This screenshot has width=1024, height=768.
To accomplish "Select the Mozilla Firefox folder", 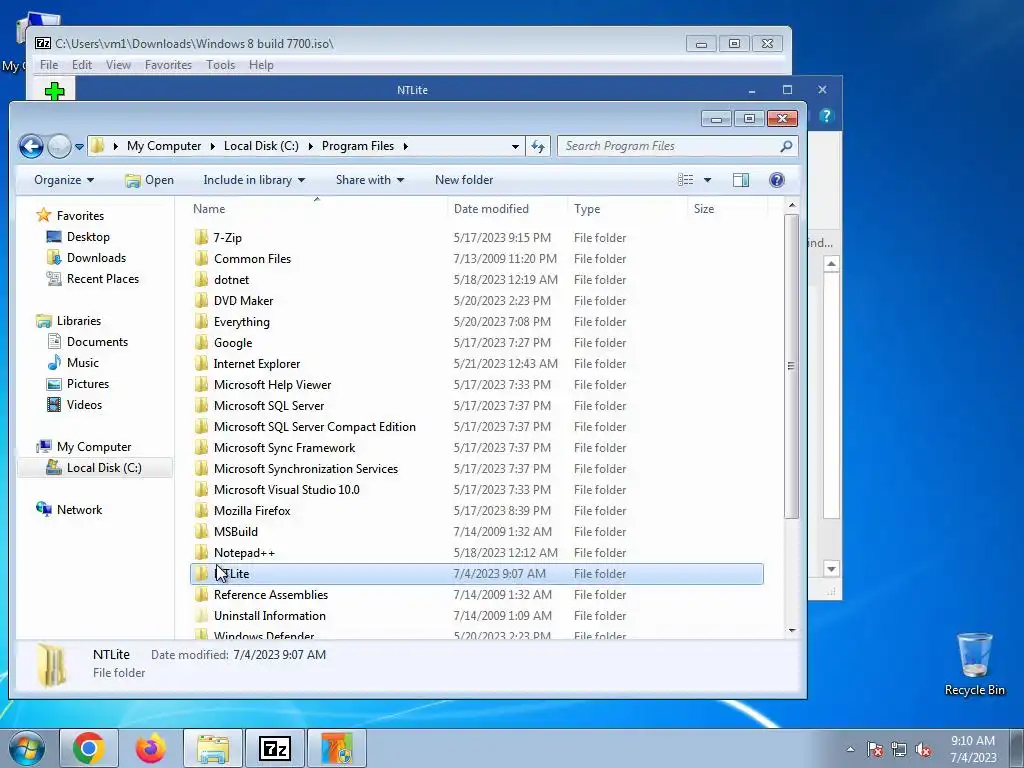I will [252, 510].
